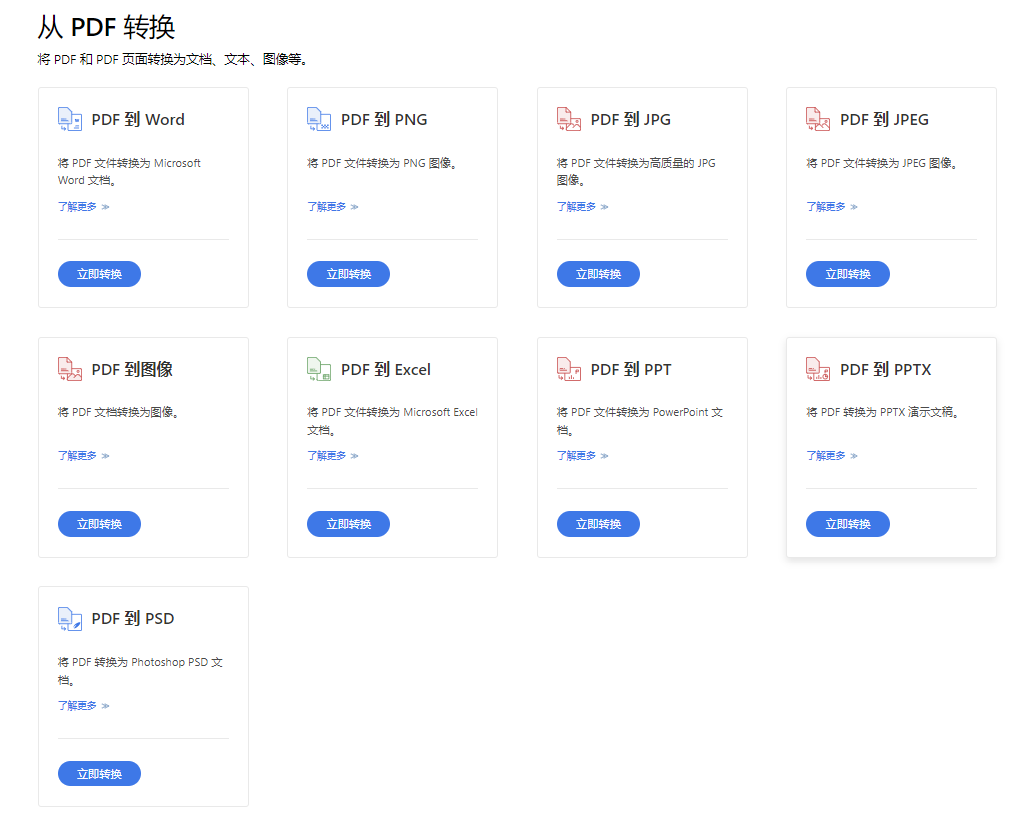Click 立即转换 in PDF 到 PNG card

coord(349,274)
